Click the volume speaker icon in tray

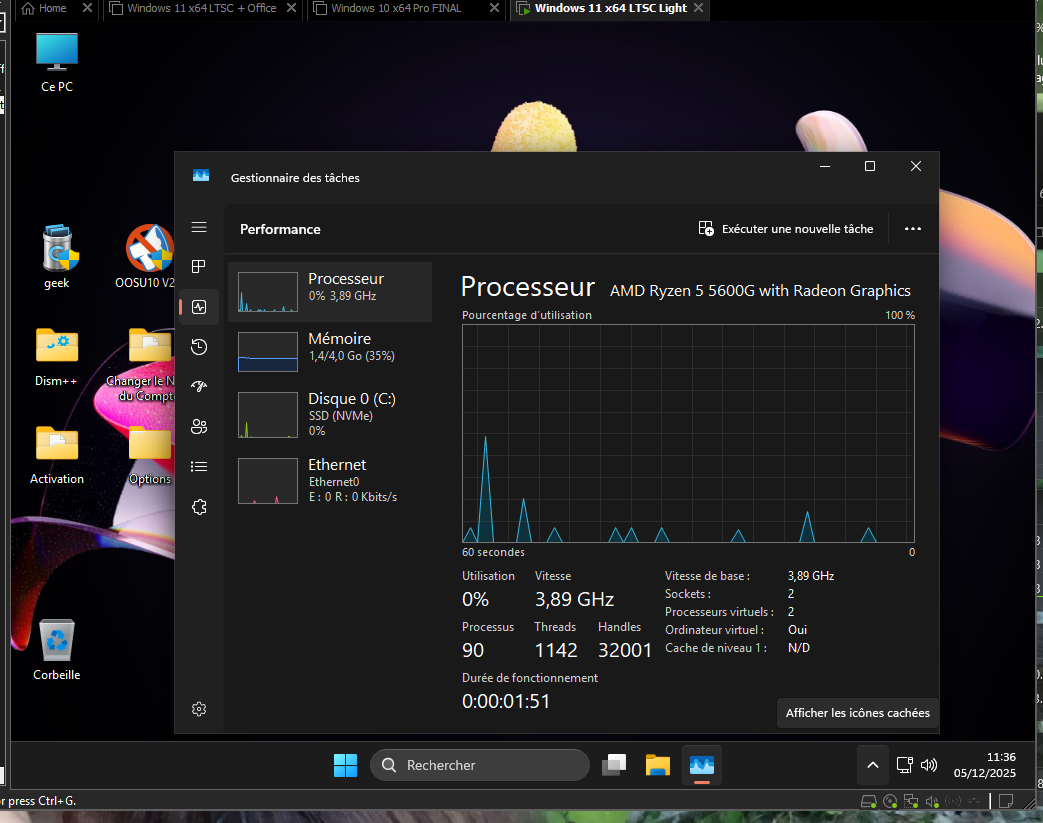point(929,765)
